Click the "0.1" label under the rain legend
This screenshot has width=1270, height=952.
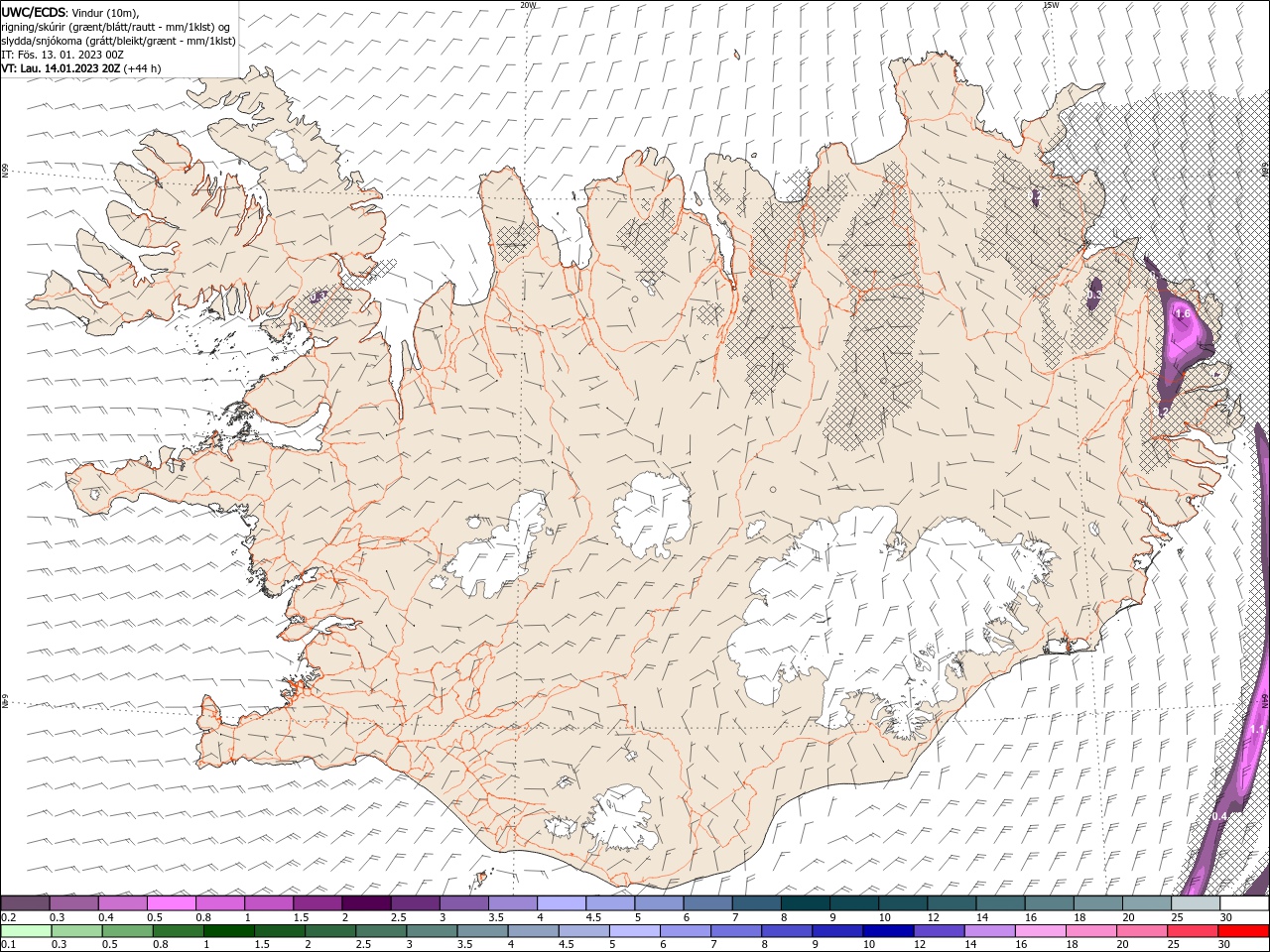click(x=8, y=945)
